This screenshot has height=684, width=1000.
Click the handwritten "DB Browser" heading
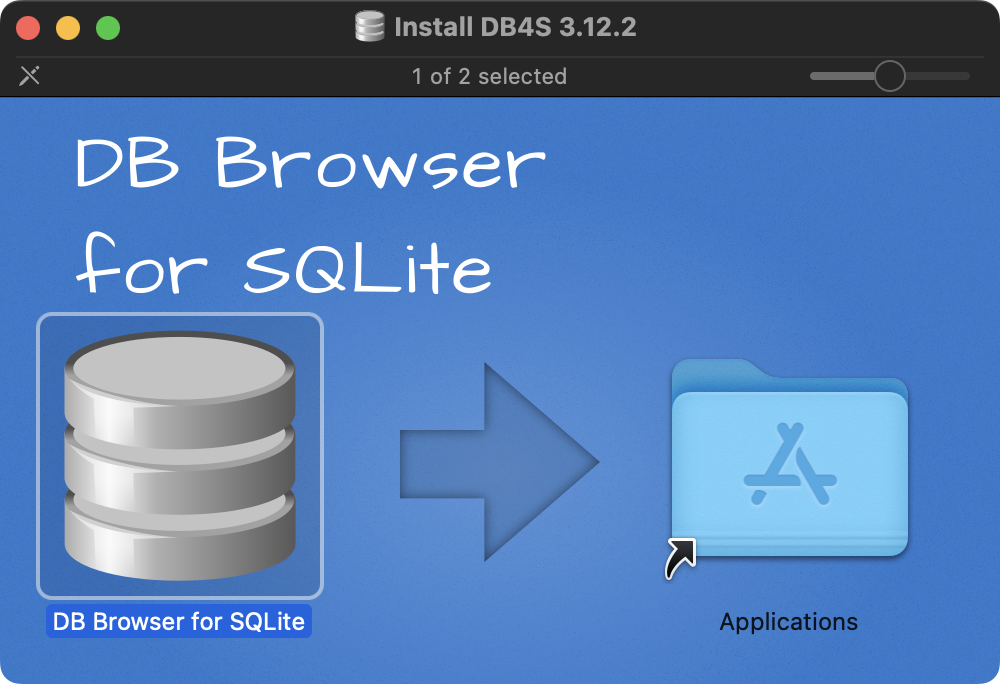[x=310, y=163]
